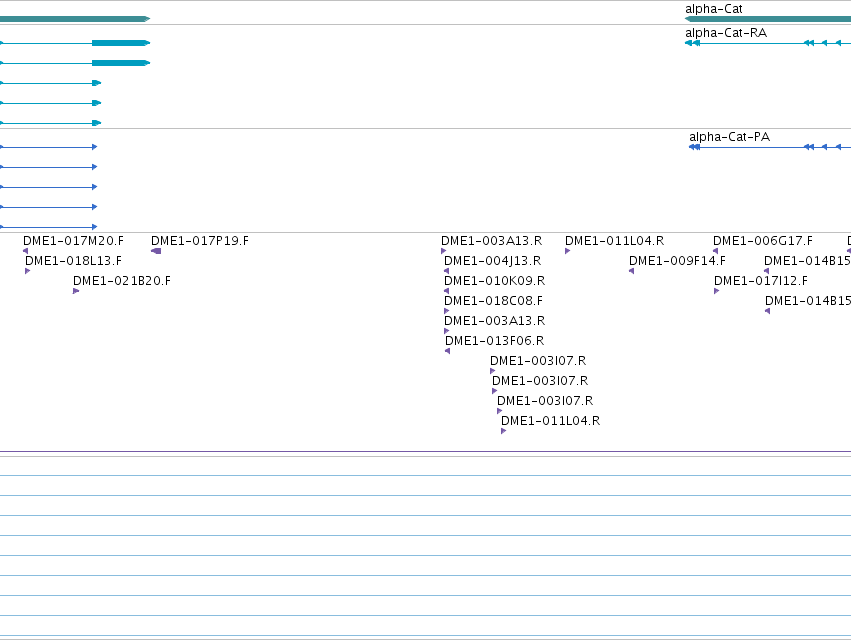Click the DME1-018L13.F label

click(x=73, y=261)
